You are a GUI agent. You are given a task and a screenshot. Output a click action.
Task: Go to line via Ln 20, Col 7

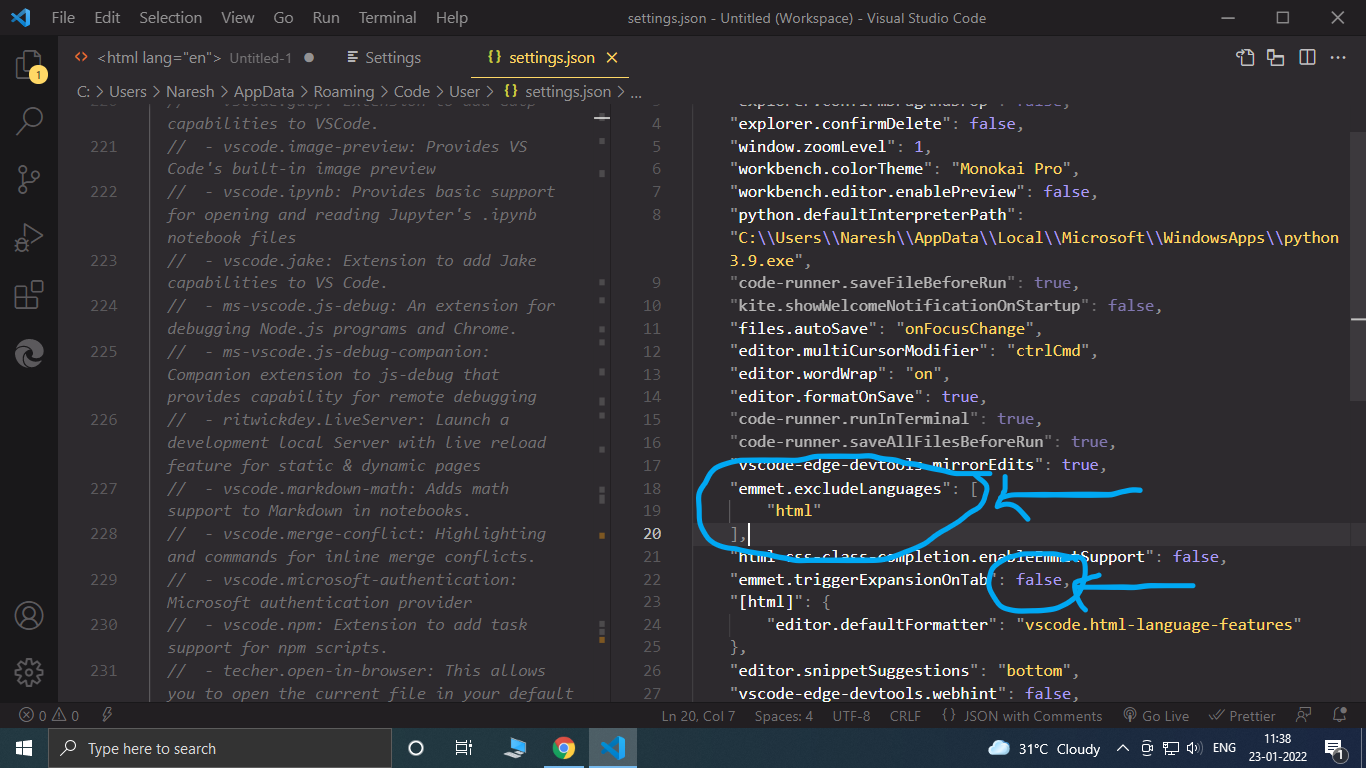698,716
